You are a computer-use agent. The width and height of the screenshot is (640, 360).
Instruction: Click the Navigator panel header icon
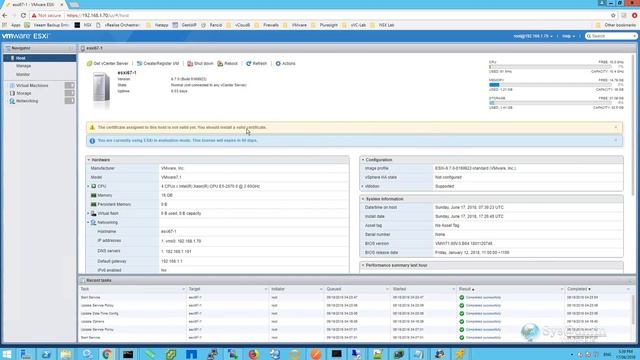[x=8, y=48]
